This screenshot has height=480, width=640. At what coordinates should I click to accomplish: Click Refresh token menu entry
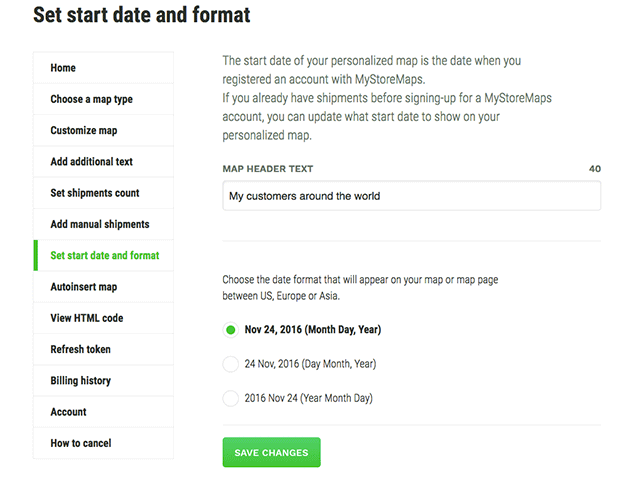[x=81, y=349]
